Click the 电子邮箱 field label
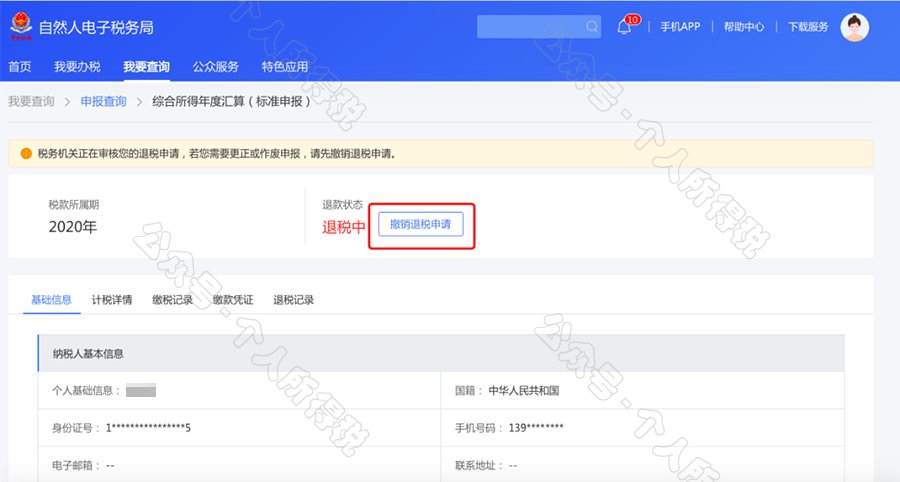 tap(76, 465)
